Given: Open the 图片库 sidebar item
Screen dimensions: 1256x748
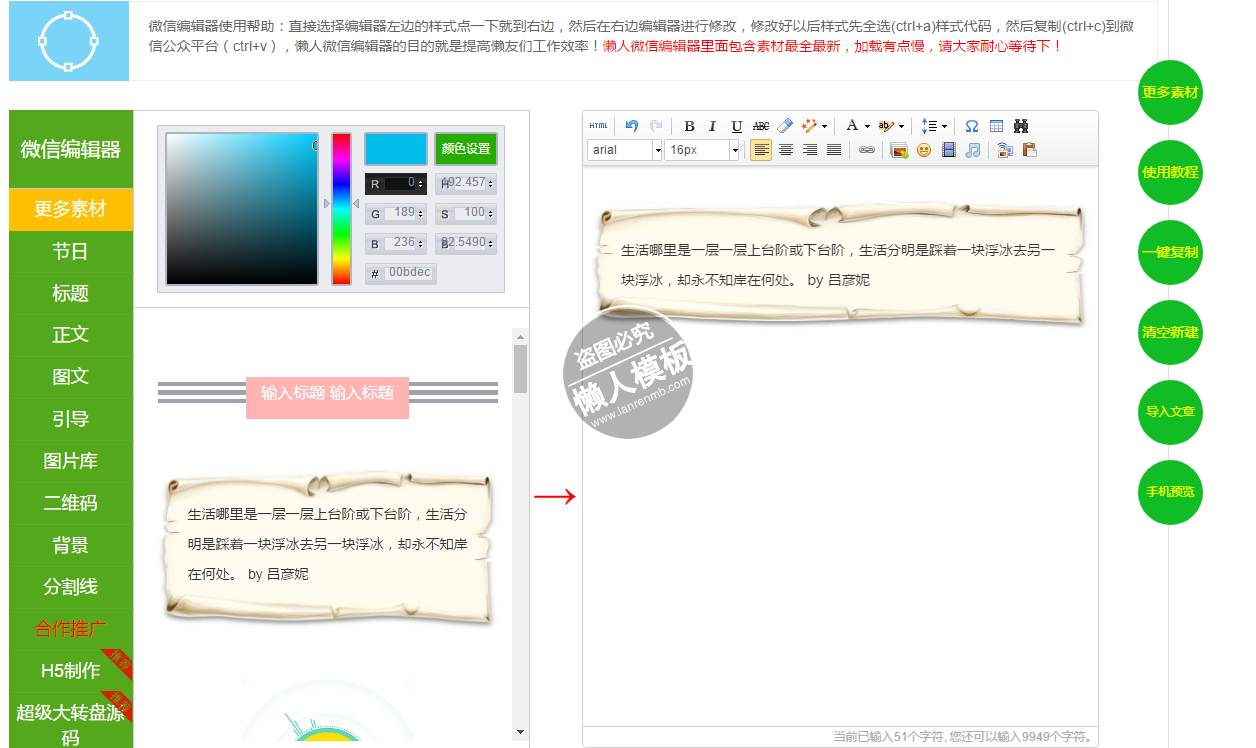Looking at the screenshot, I should (x=71, y=461).
